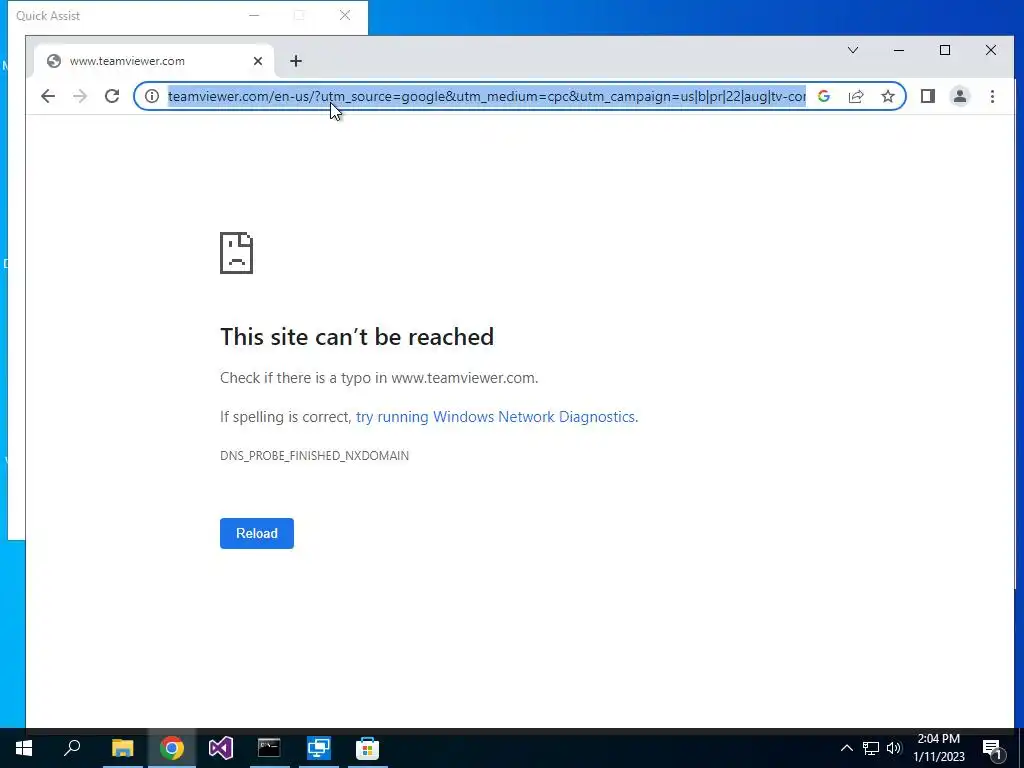Open the volume control in system tray
Screen dimensions: 1024x768
(x=894, y=748)
